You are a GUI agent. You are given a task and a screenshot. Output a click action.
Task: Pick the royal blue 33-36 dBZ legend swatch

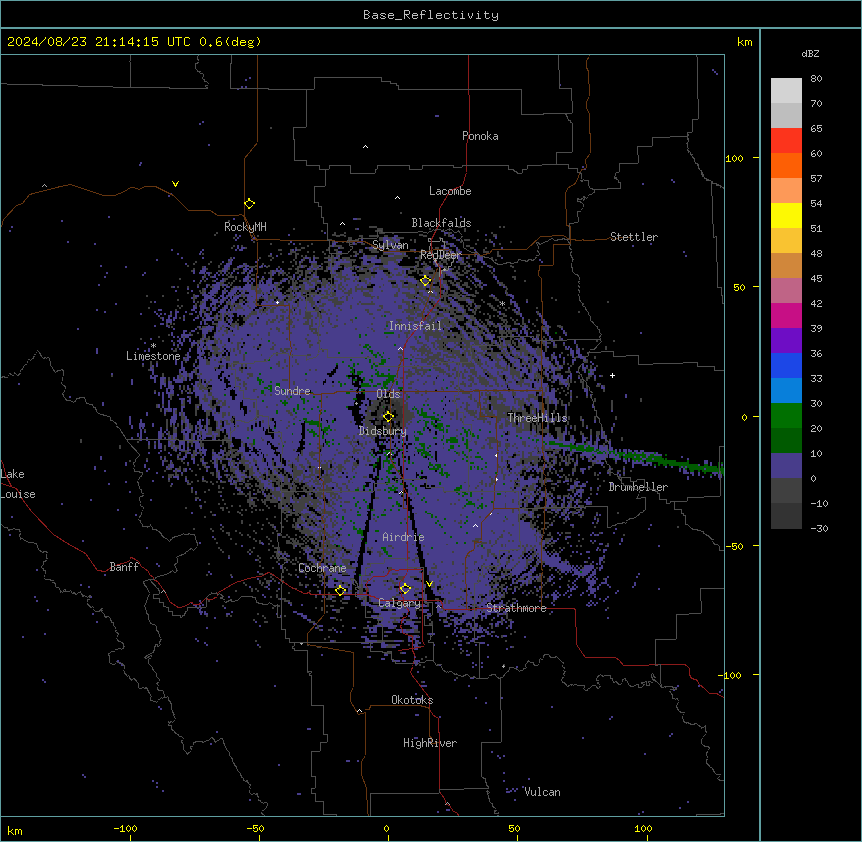786,365
